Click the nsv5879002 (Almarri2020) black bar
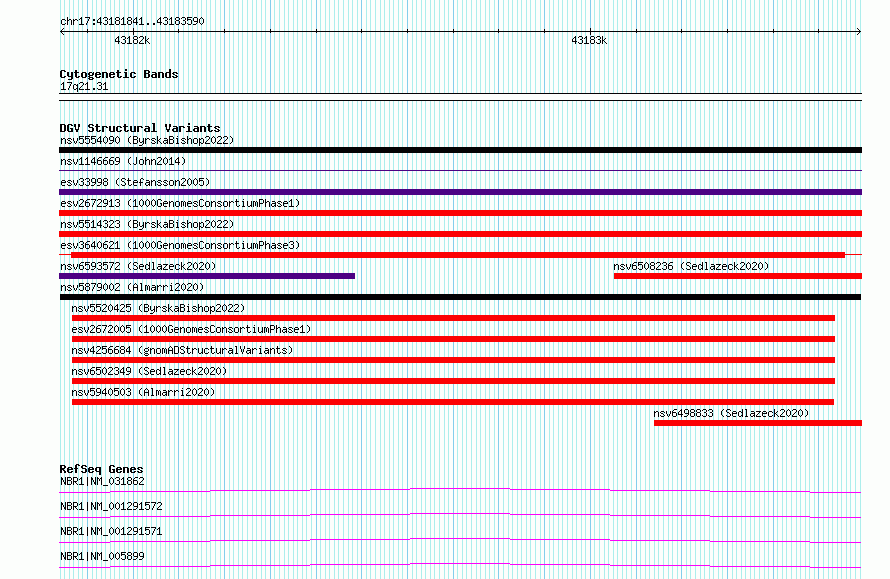This screenshot has width=890, height=579. pos(460,297)
